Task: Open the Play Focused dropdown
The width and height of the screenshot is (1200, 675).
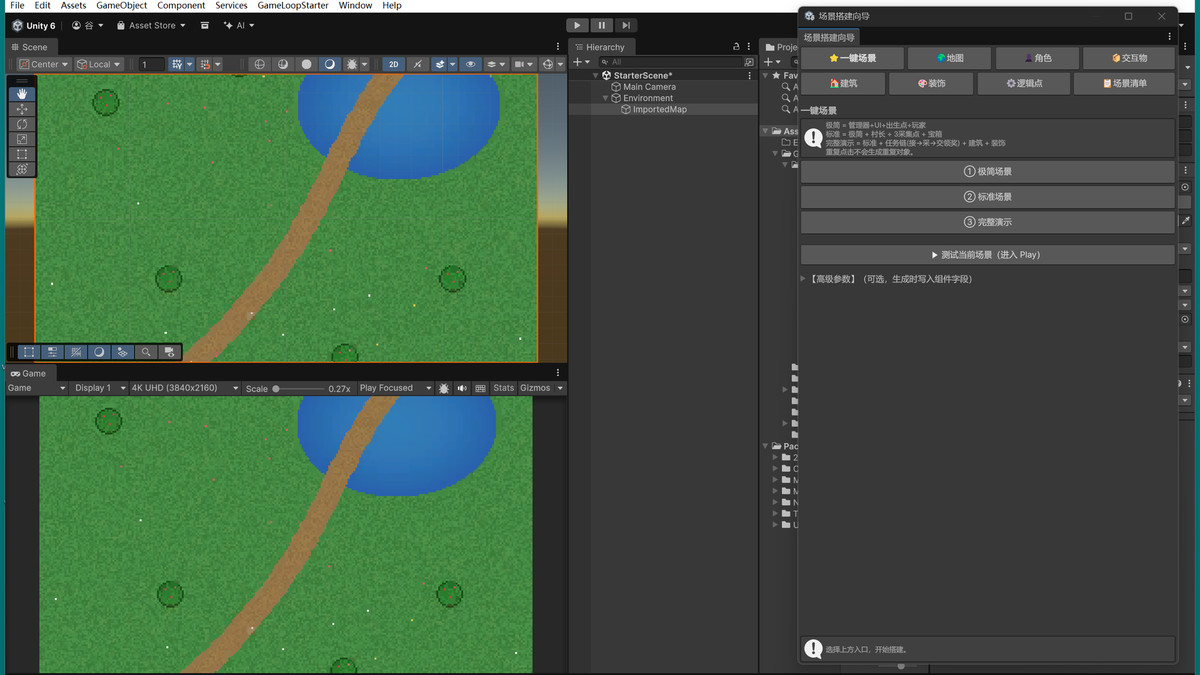Action: 395,388
